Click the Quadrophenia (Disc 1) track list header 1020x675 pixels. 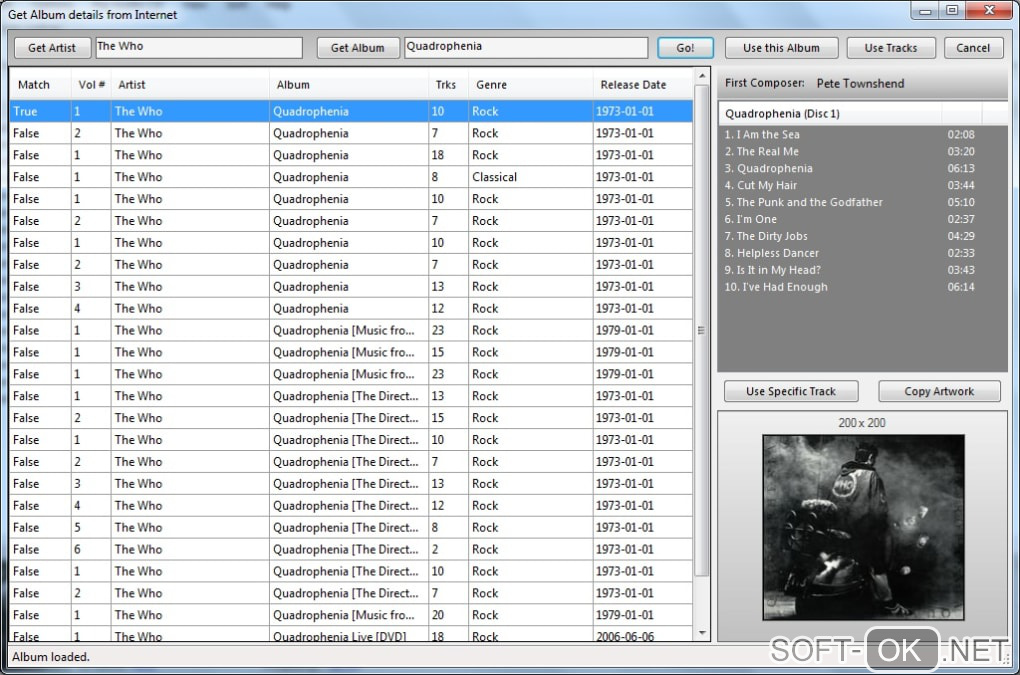[x=830, y=114]
